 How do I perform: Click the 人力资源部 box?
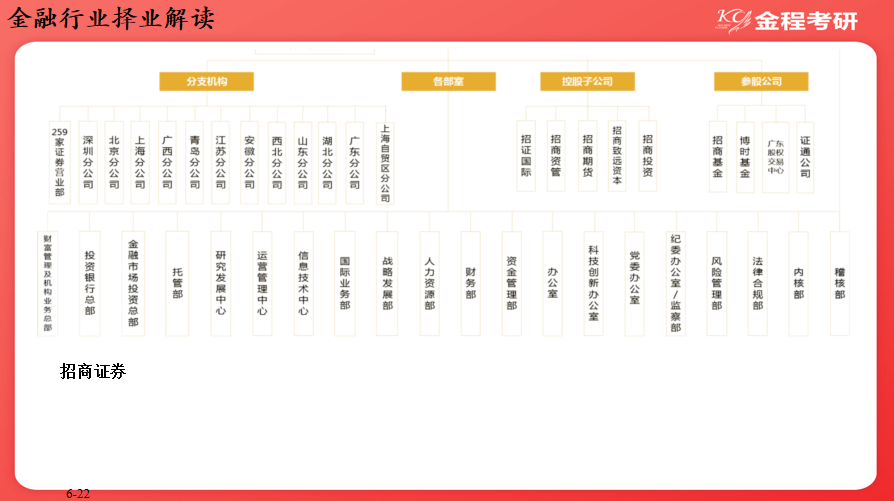point(429,283)
